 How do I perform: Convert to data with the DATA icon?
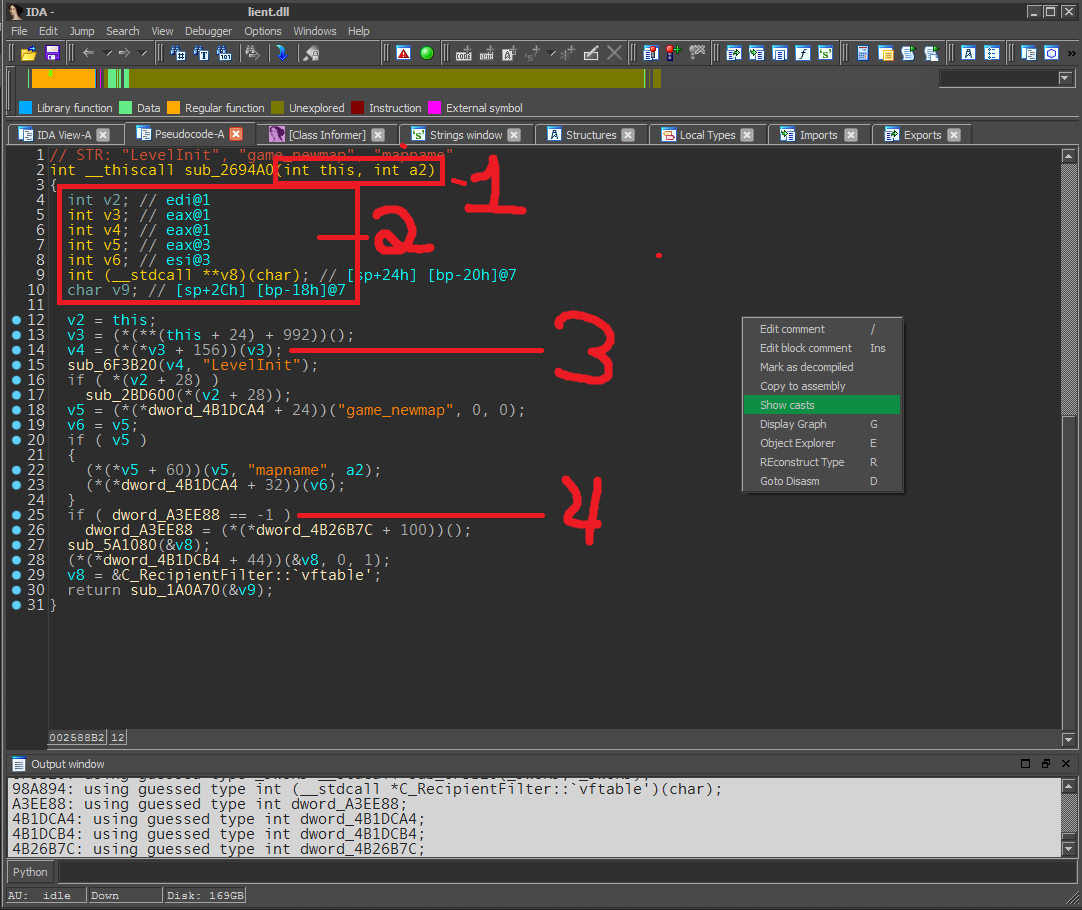click(486, 53)
